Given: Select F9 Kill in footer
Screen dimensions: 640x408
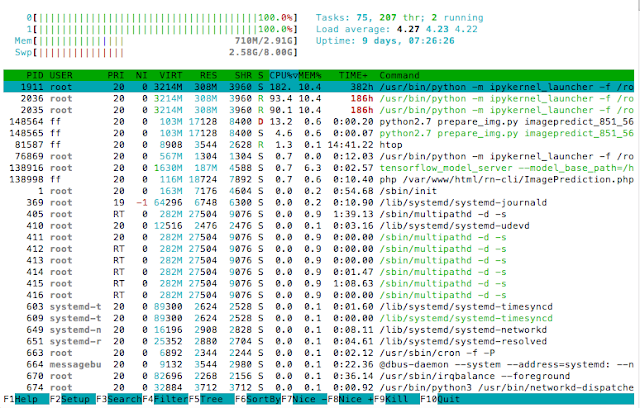Looking at the screenshot, I should [397, 399].
